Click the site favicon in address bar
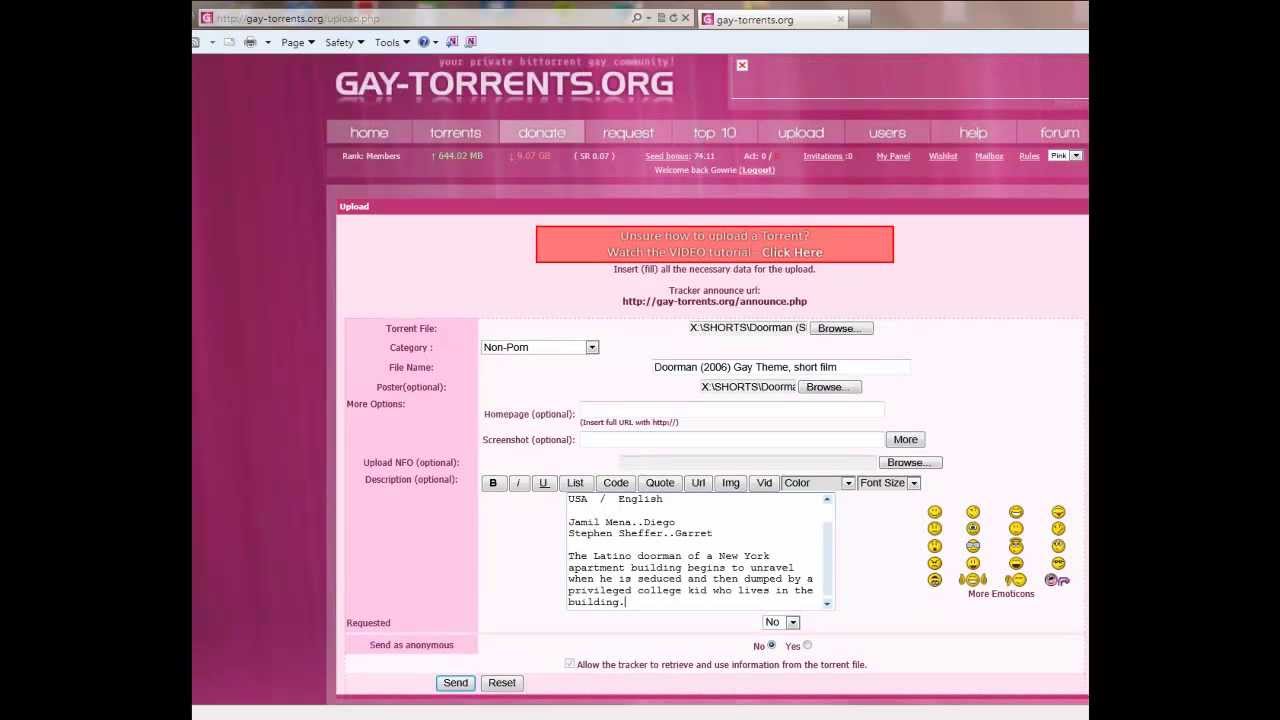The height and width of the screenshot is (720, 1280). click(206, 18)
